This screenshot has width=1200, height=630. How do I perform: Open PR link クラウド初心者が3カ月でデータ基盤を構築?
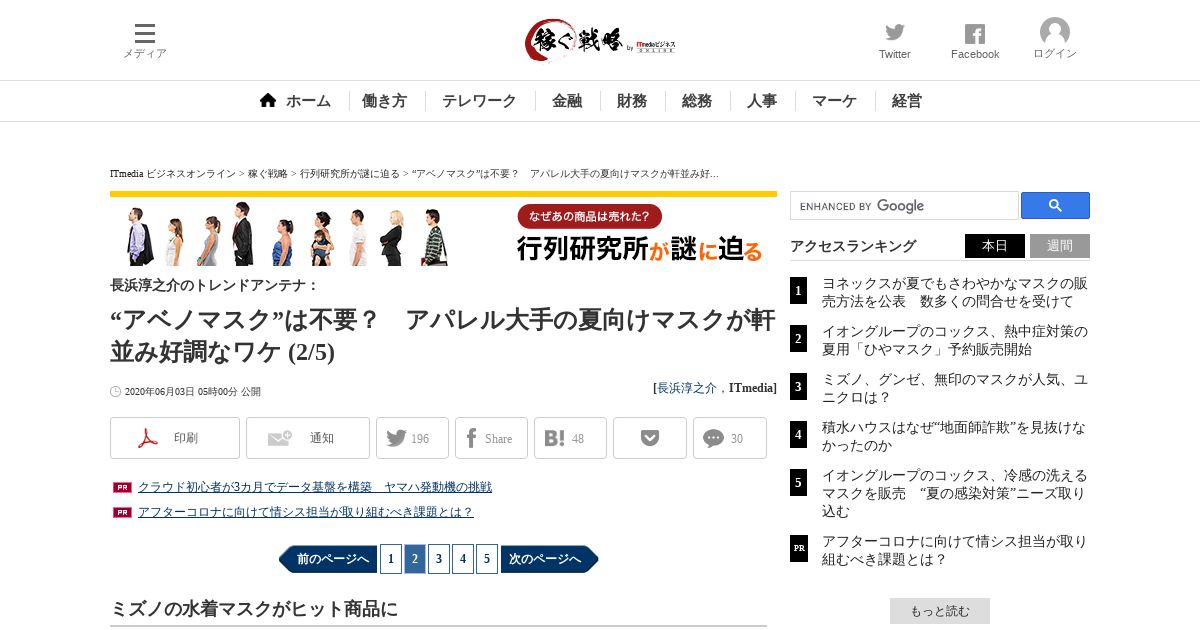pyautogui.click(x=315, y=487)
